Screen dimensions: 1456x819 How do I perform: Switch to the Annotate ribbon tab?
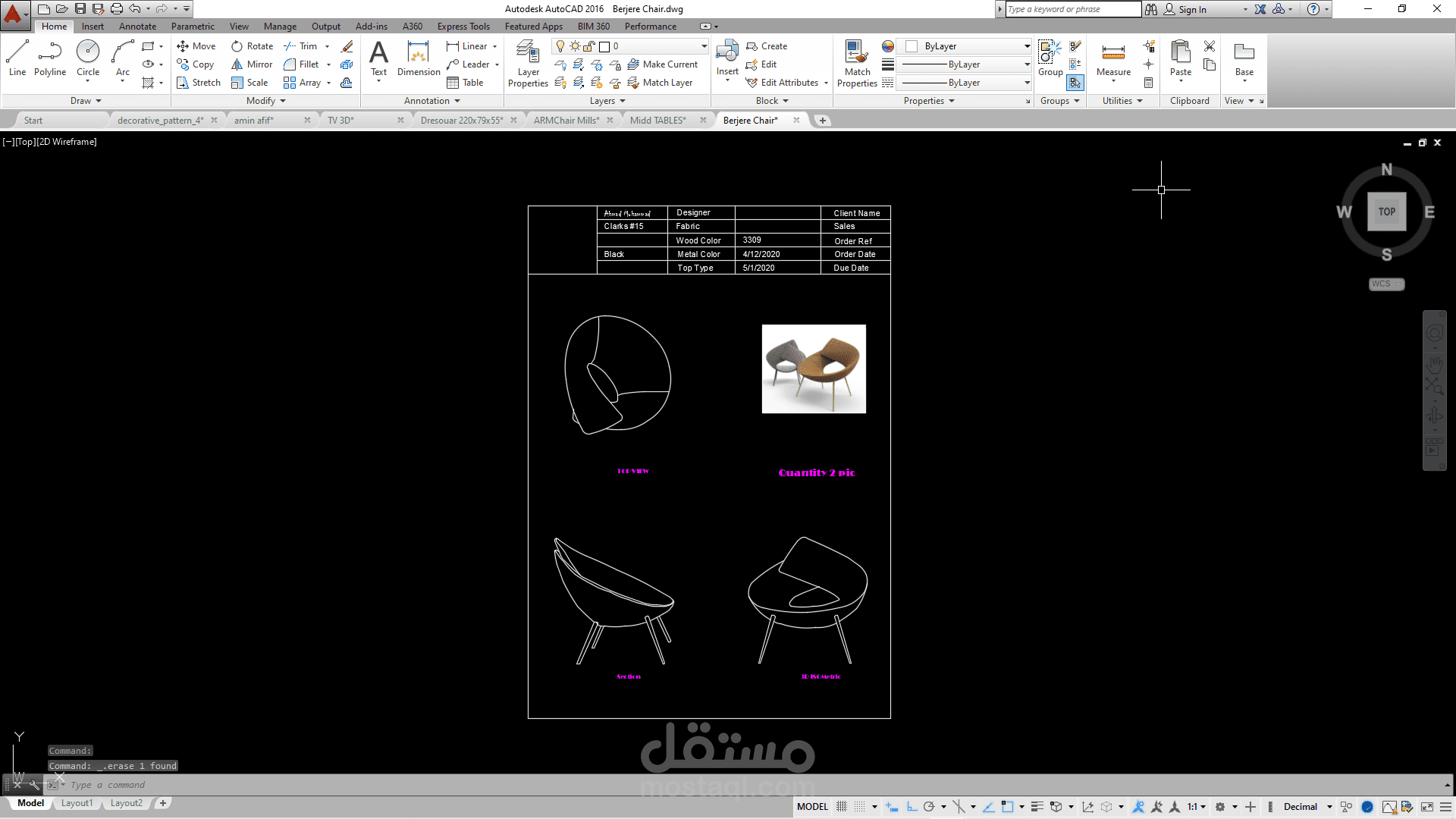[137, 27]
